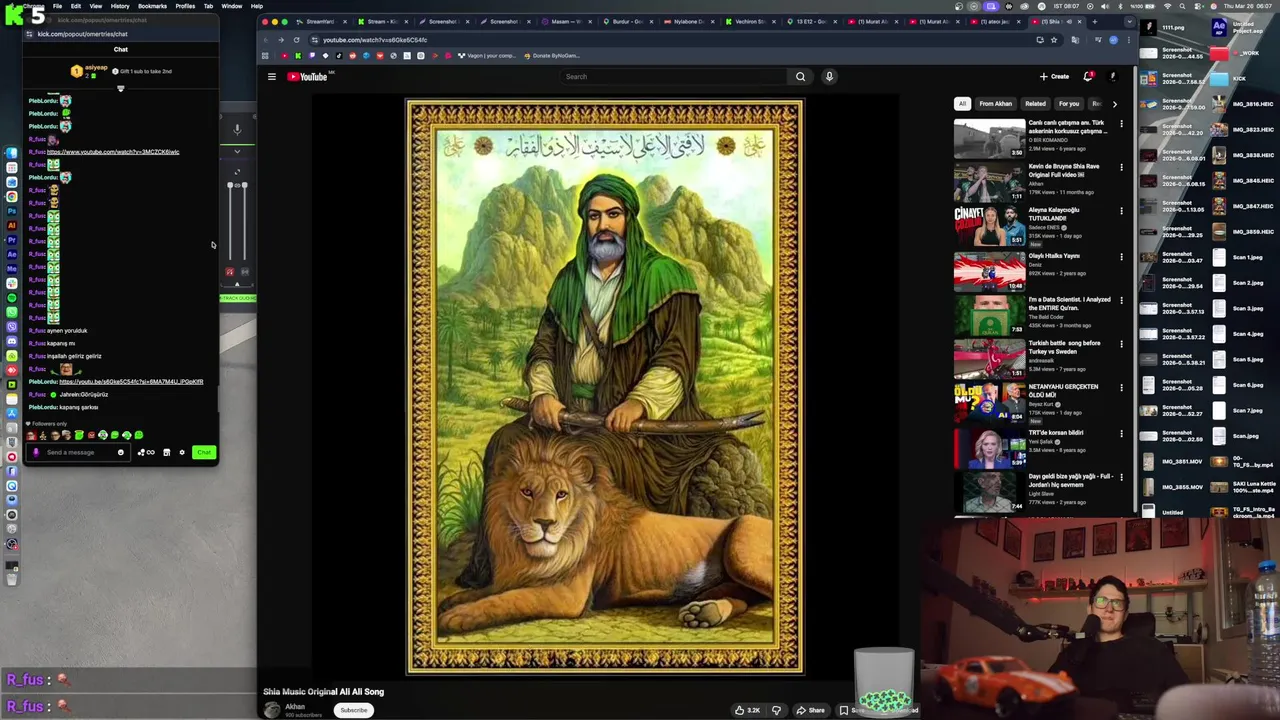Open Akhan channel avatar under video
This screenshot has height=720, width=1280.
click(x=272, y=710)
